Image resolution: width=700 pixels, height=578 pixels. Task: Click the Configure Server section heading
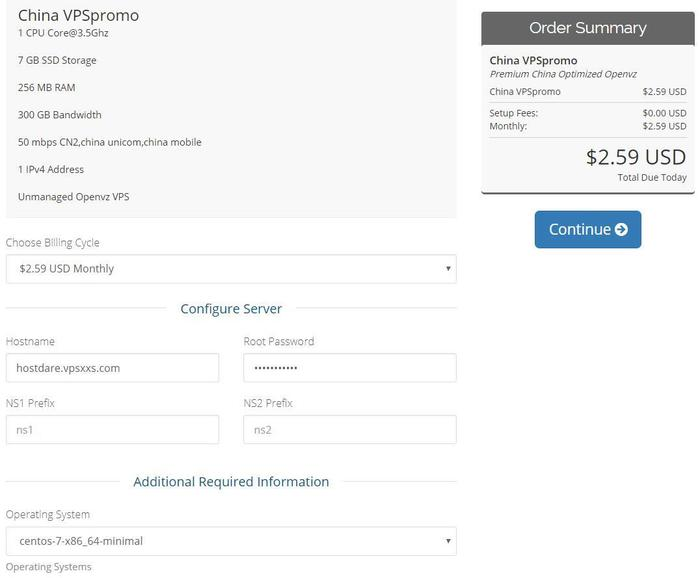point(231,309)
